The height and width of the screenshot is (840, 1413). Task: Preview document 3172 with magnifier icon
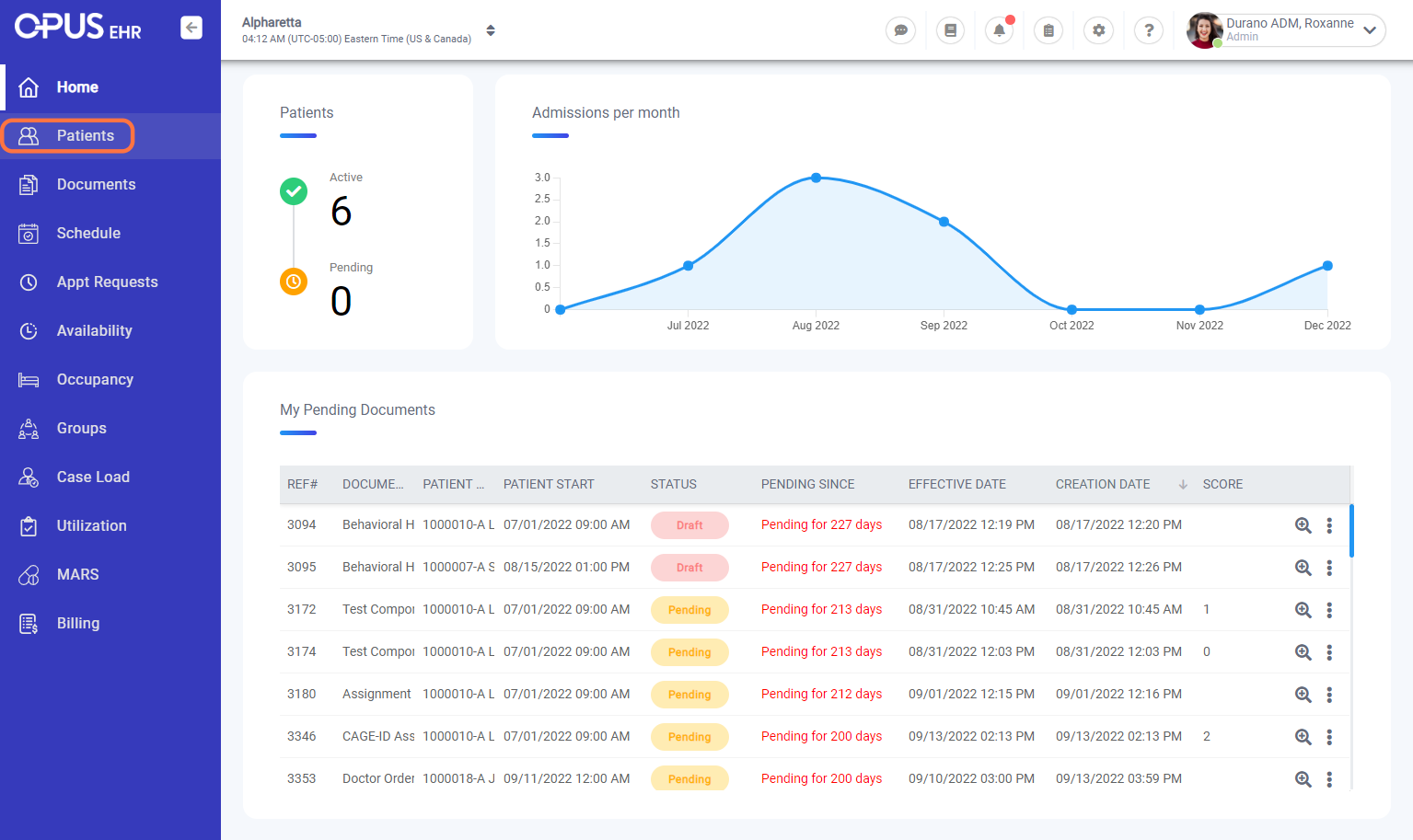point(1303,610)
